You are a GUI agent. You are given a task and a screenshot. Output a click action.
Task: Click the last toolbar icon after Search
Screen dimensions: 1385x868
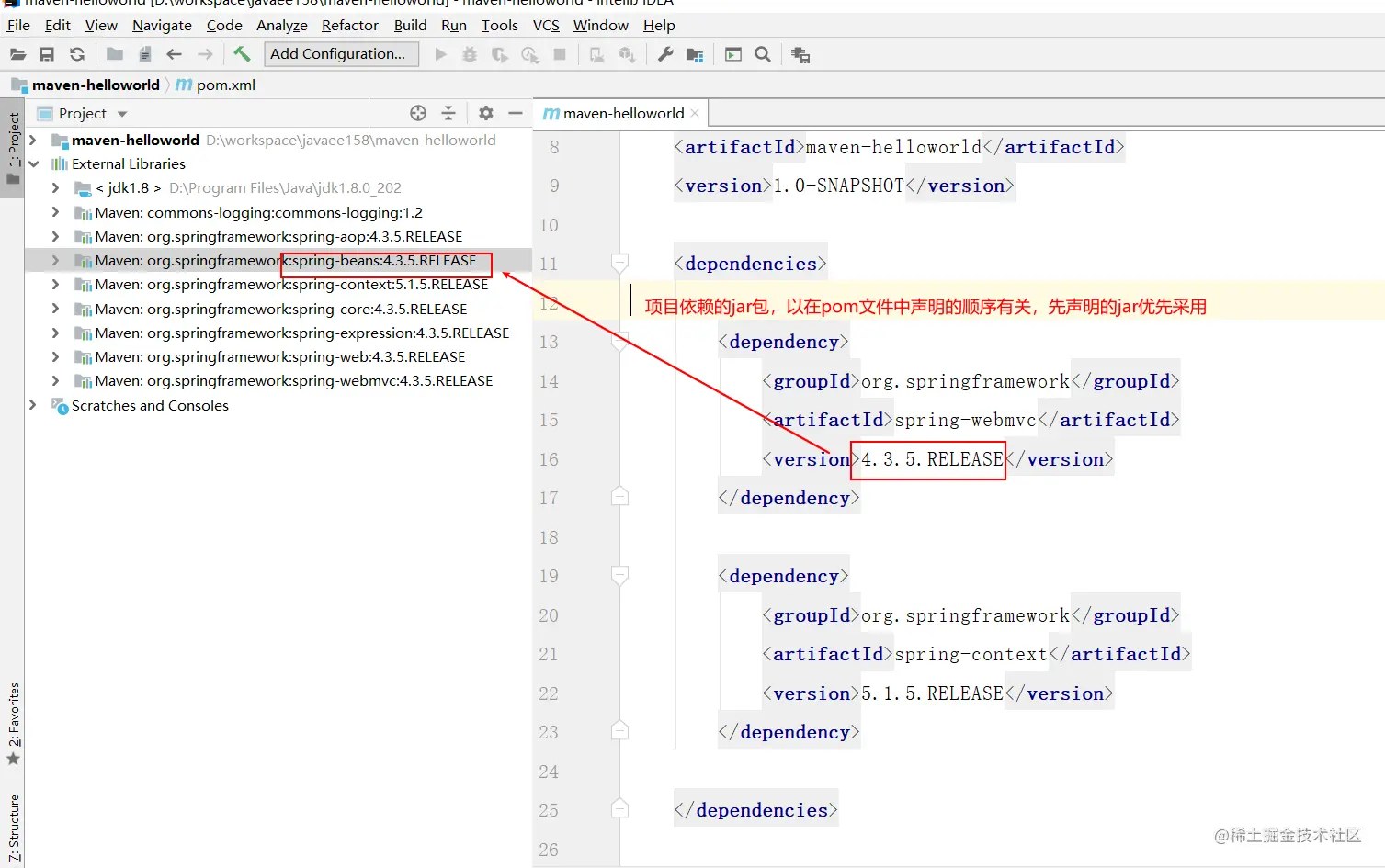pos(800,55)
